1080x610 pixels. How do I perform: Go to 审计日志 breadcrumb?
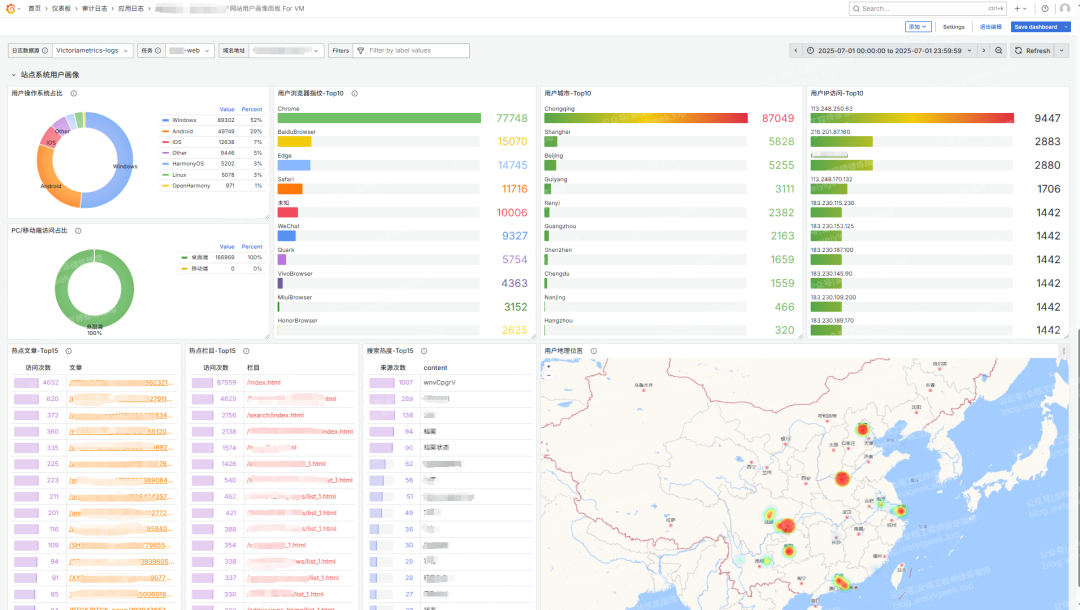94,8
